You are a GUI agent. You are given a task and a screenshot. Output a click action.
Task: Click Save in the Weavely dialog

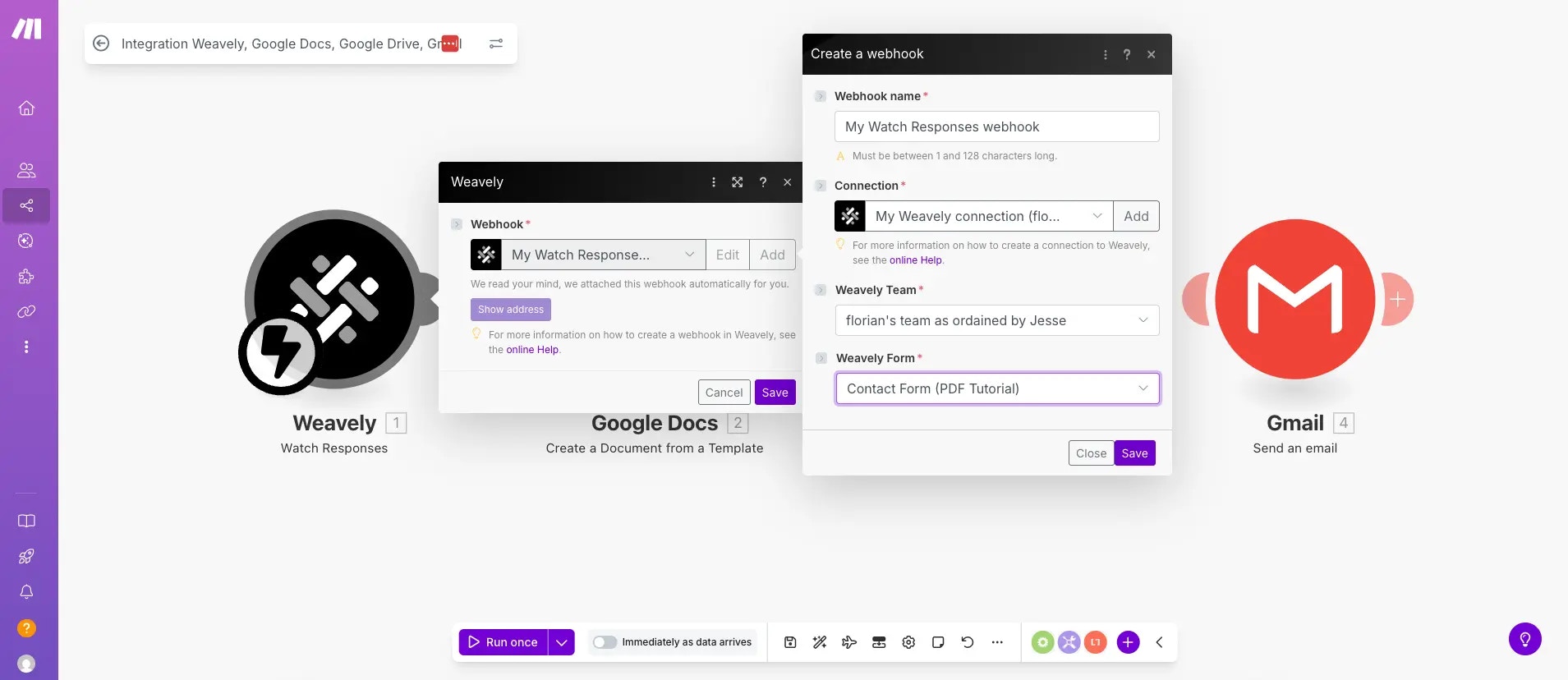775,393
